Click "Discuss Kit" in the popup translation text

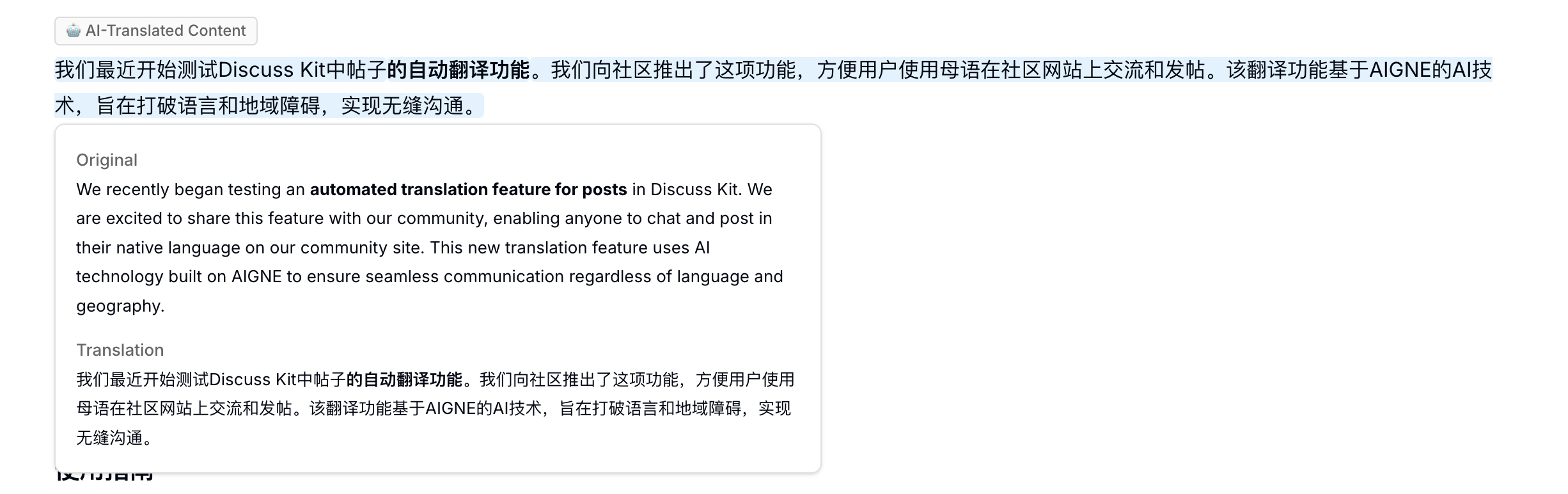point(253,379)
